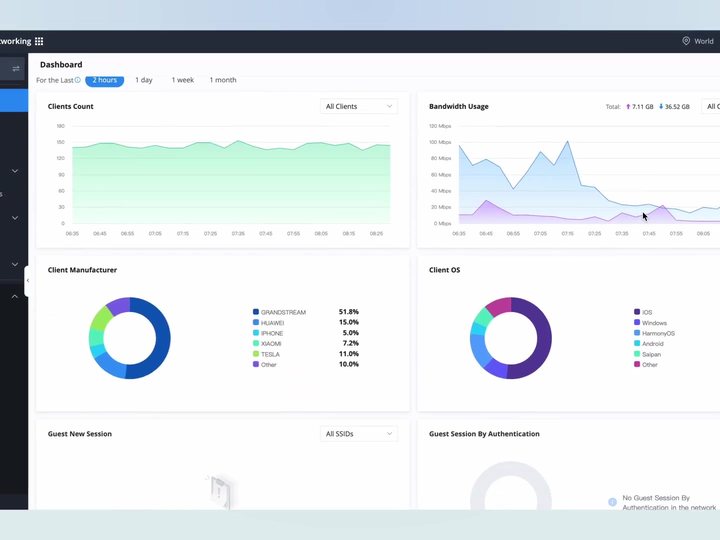Image resolution: width=720 pixels, height=540 pixels.
Task: Expand the third sidebar chevron section
Action: click(x=15, y=264)
